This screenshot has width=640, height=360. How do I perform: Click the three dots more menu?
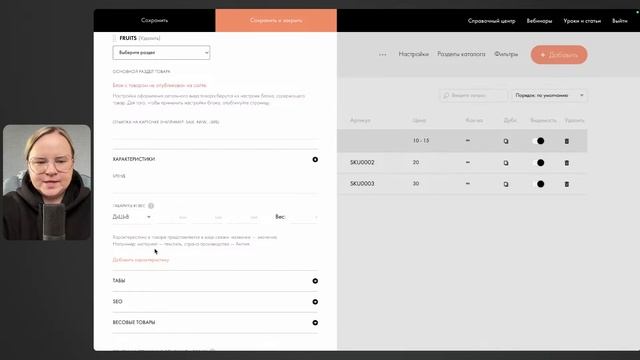[x=382, y=54]
